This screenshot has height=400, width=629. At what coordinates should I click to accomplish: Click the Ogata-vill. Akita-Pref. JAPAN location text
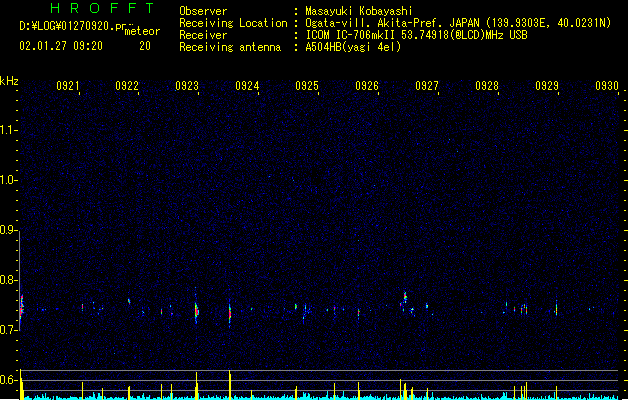[x=458, y=23]
